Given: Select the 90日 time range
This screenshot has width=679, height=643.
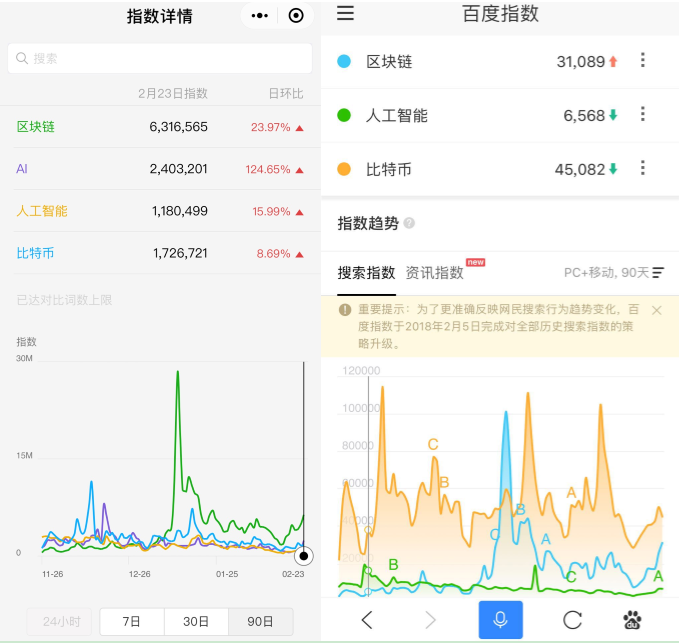Looking at the screenshot, I should click(260, 621).
